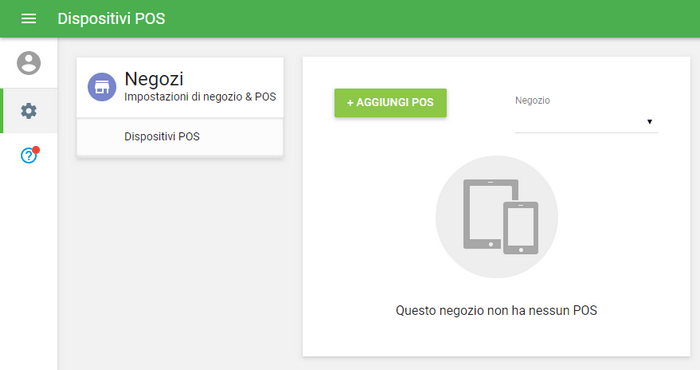Open the help question mark icon
700x370 pixels.
click(29, 155)
